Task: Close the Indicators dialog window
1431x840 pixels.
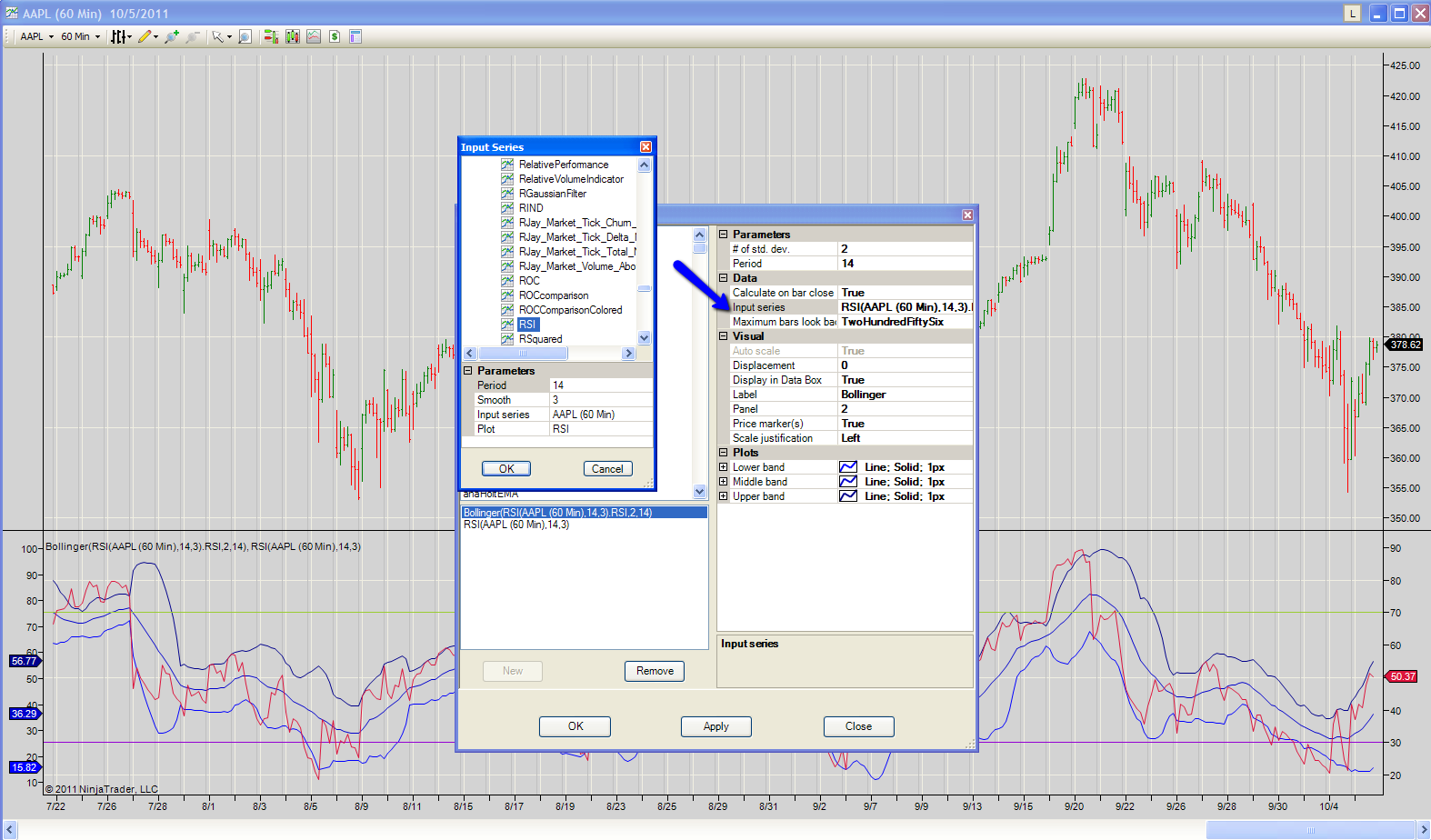Action: pos(967,215)
